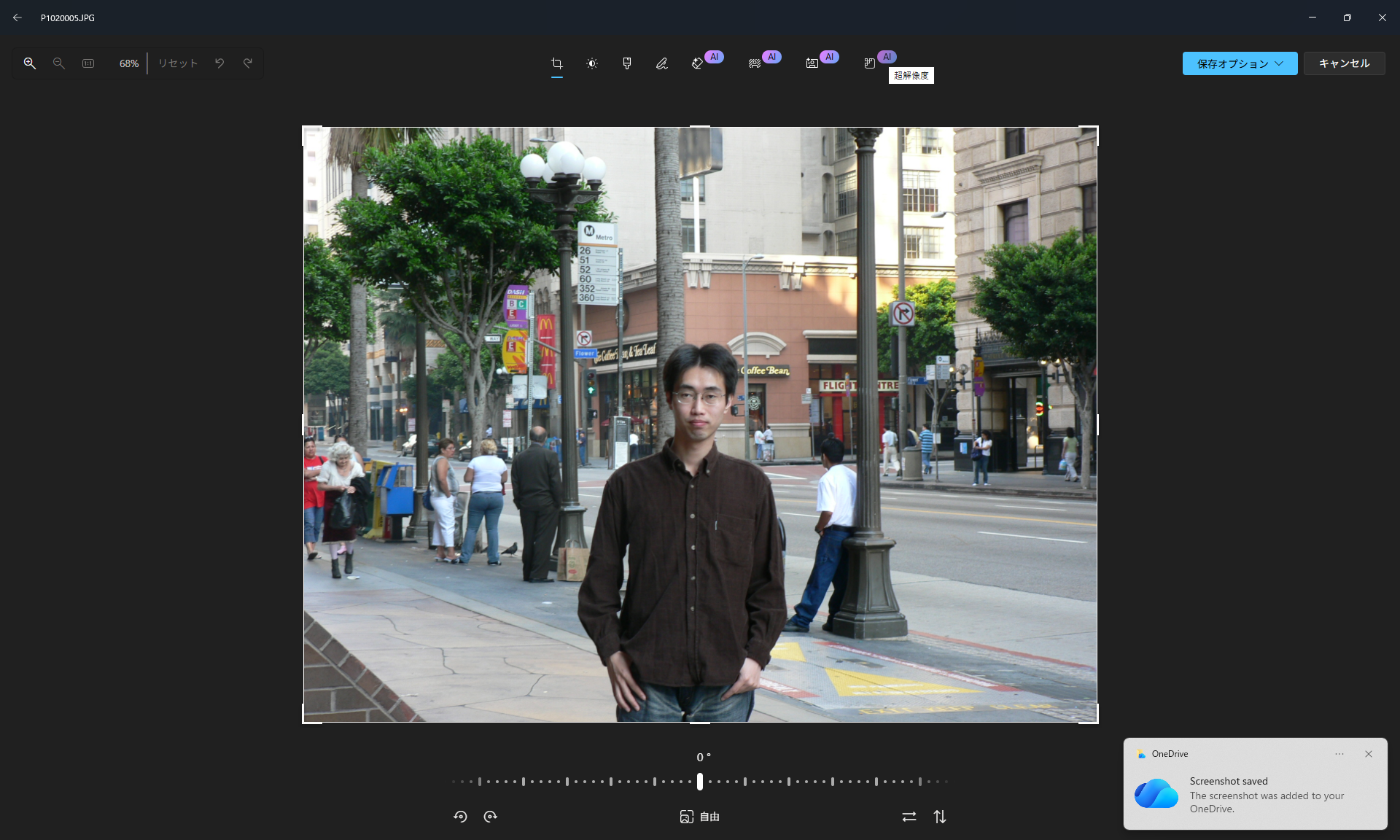The height and width of the screenshot is (840, 1400).
Task: Flip the image horizontally
Action: tap(909, 817)
